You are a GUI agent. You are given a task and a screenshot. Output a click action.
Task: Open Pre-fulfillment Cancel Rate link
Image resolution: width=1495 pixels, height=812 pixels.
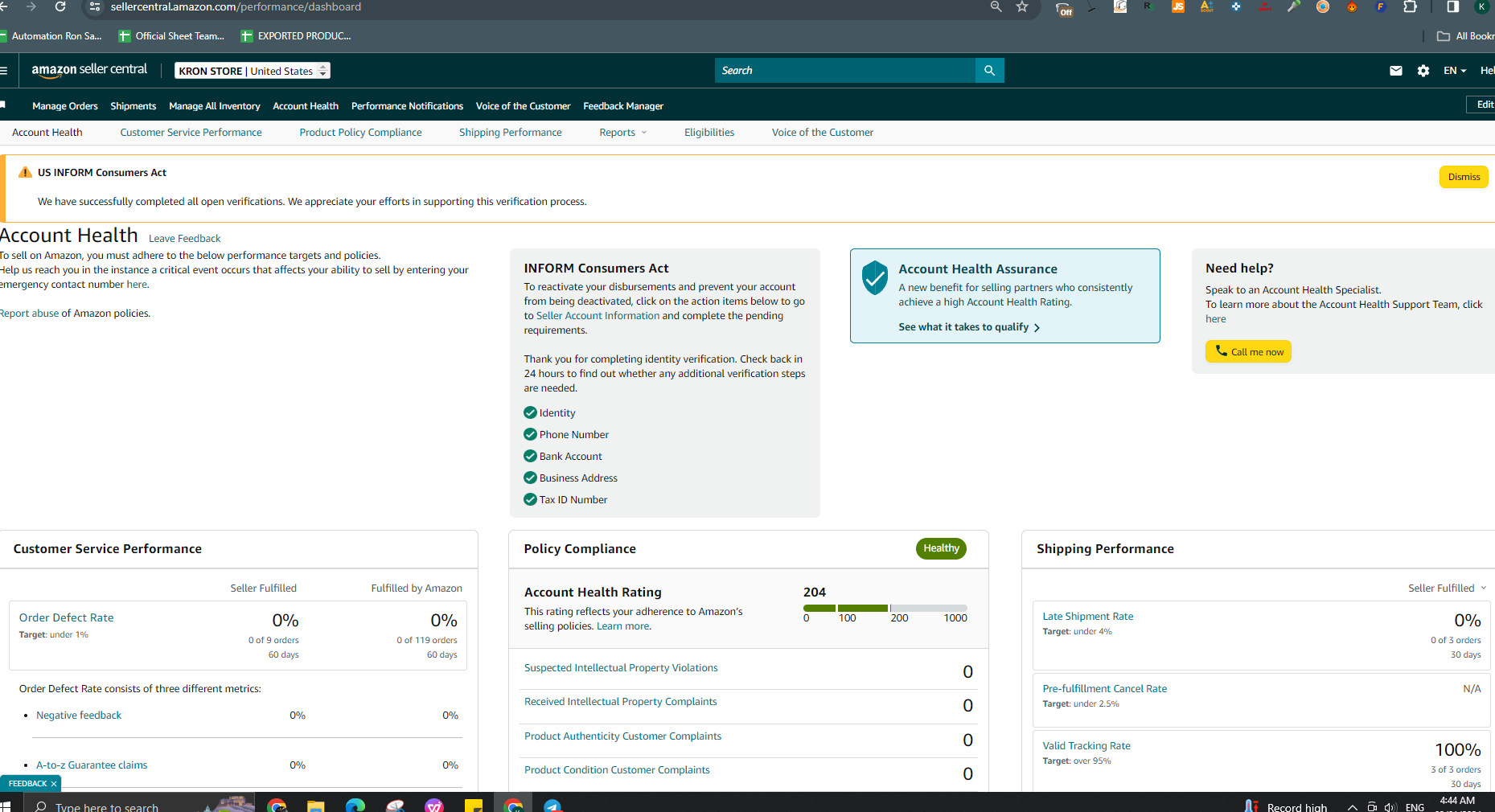point(1105,689)
